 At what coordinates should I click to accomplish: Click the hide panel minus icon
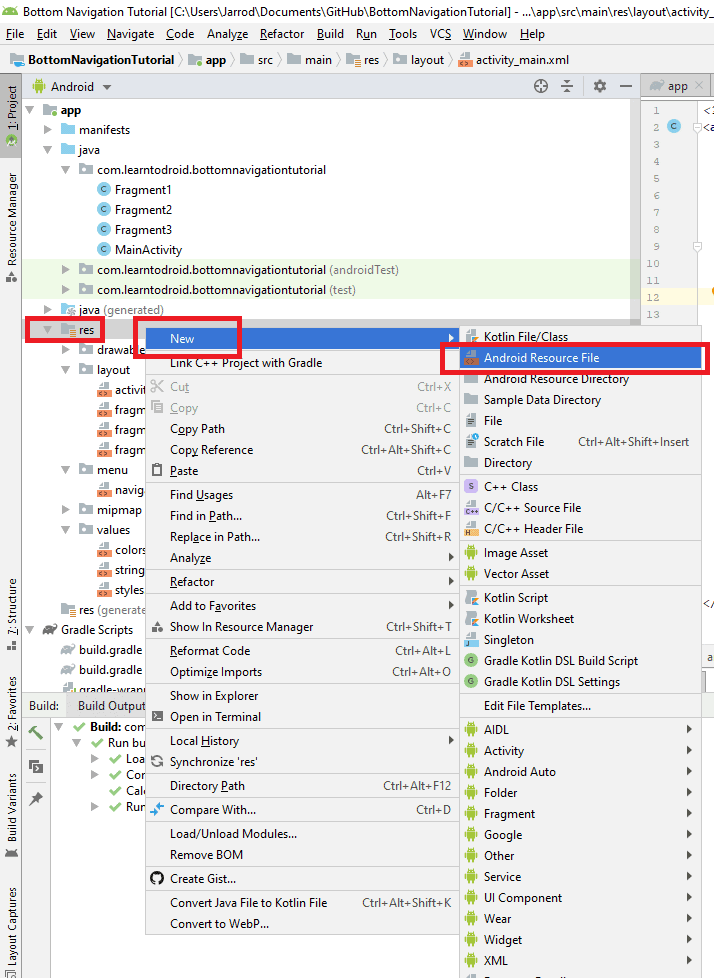pos(623,86)
